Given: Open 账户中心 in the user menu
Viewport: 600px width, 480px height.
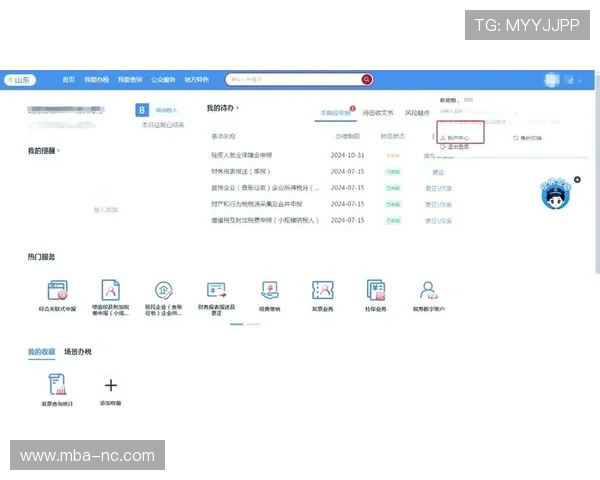Looking at the screenshot, I should click(455, 138).
